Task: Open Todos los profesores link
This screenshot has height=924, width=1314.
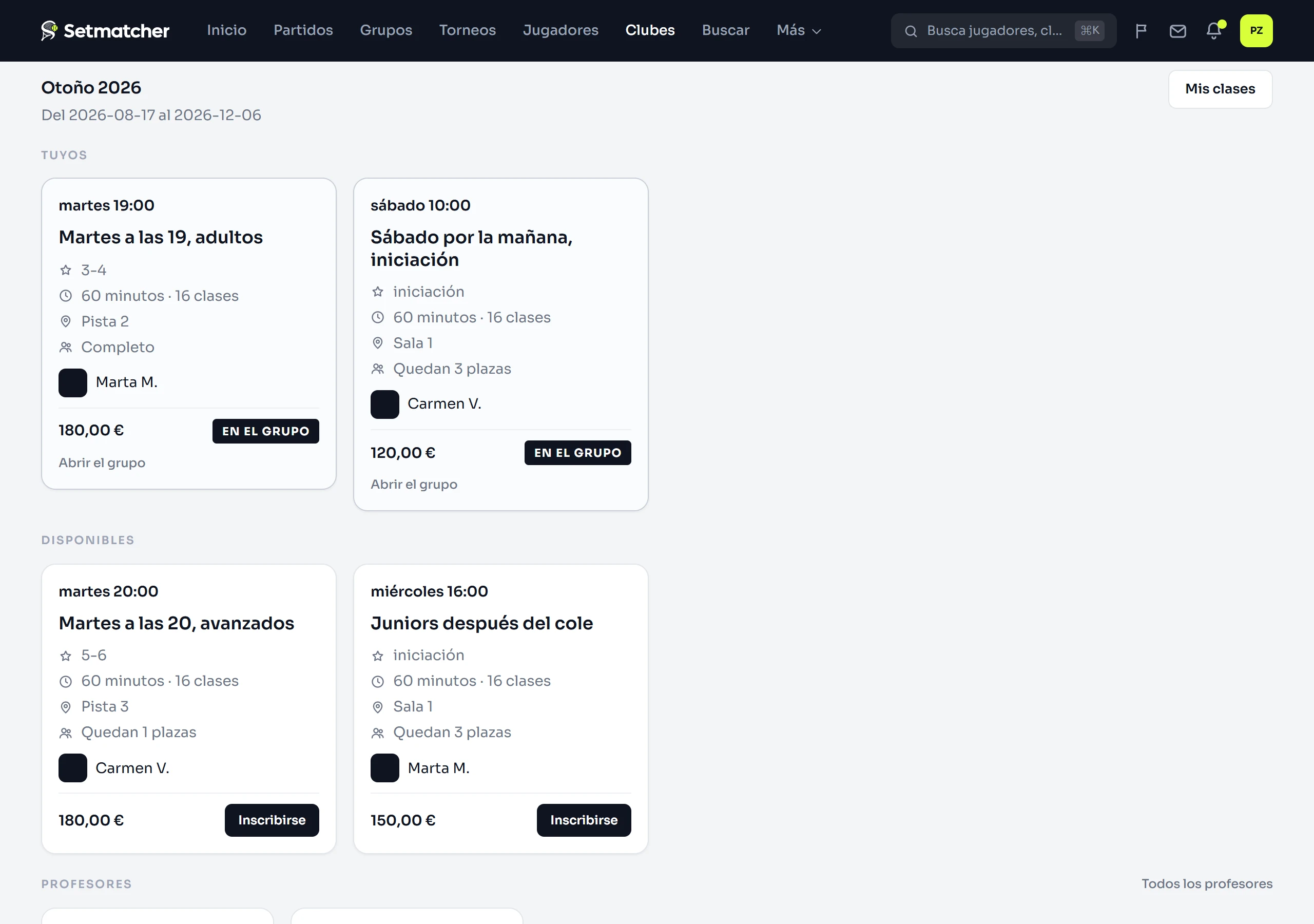Action: [1207, 884]
